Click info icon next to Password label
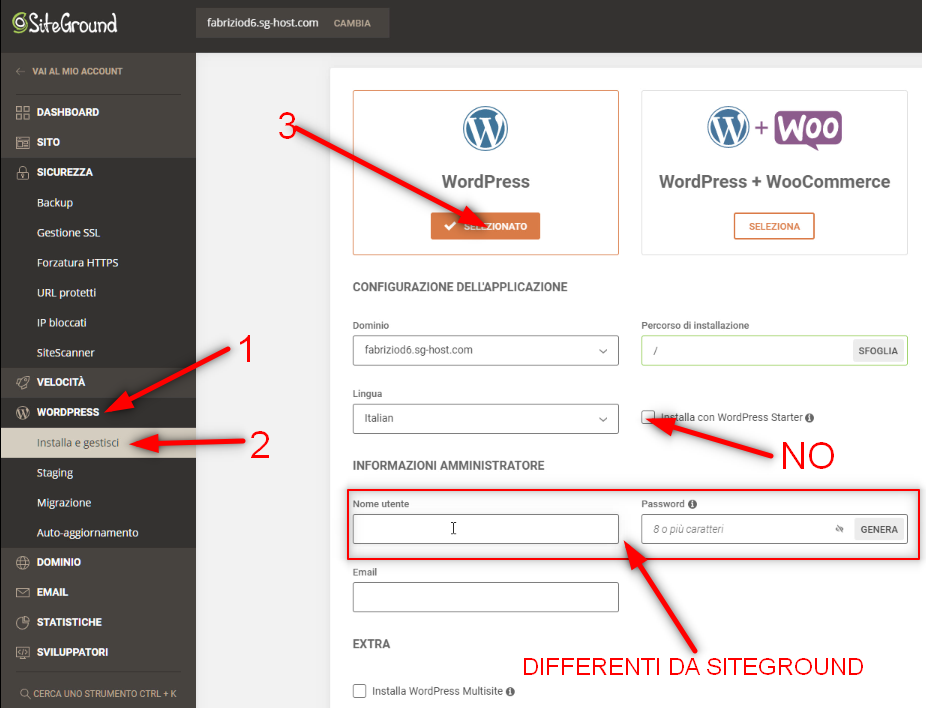Screen dimensions: 926x708 pyautogui.click(x=693, y=504)
